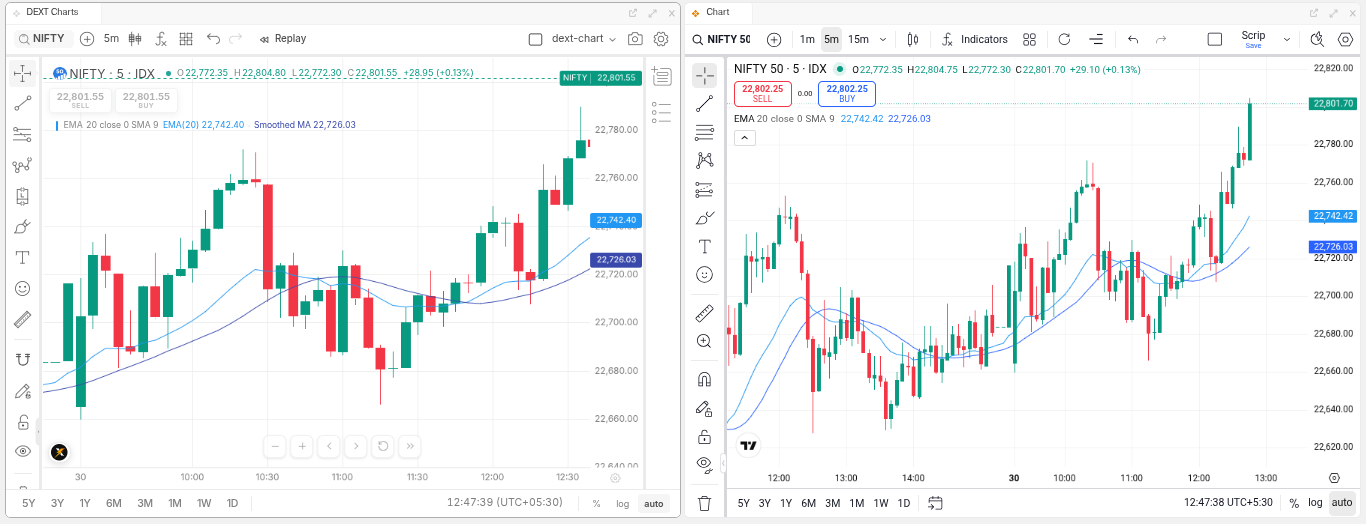This screenshot has height=524, width=1366.
Task: Click the blue BUY 22,802.25 button
Action: (847, 94)
